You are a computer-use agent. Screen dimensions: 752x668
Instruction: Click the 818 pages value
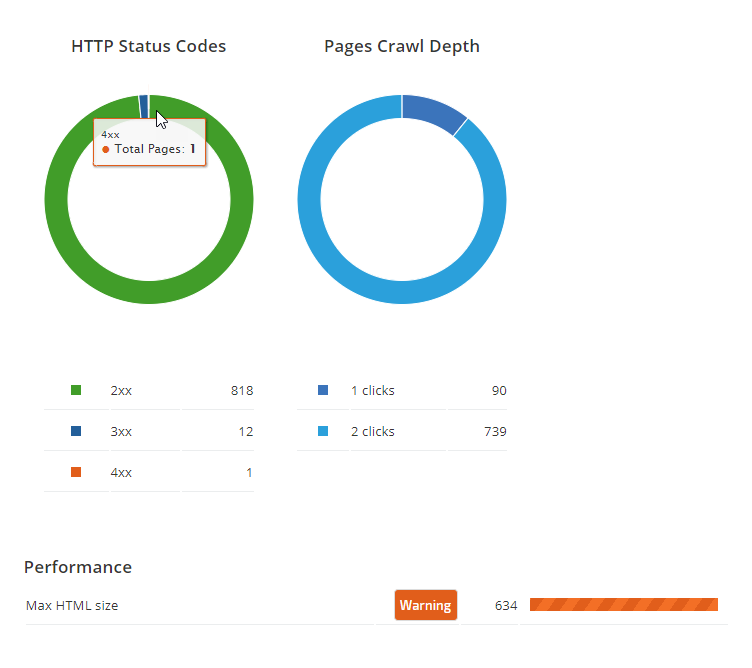pos(242,390)
